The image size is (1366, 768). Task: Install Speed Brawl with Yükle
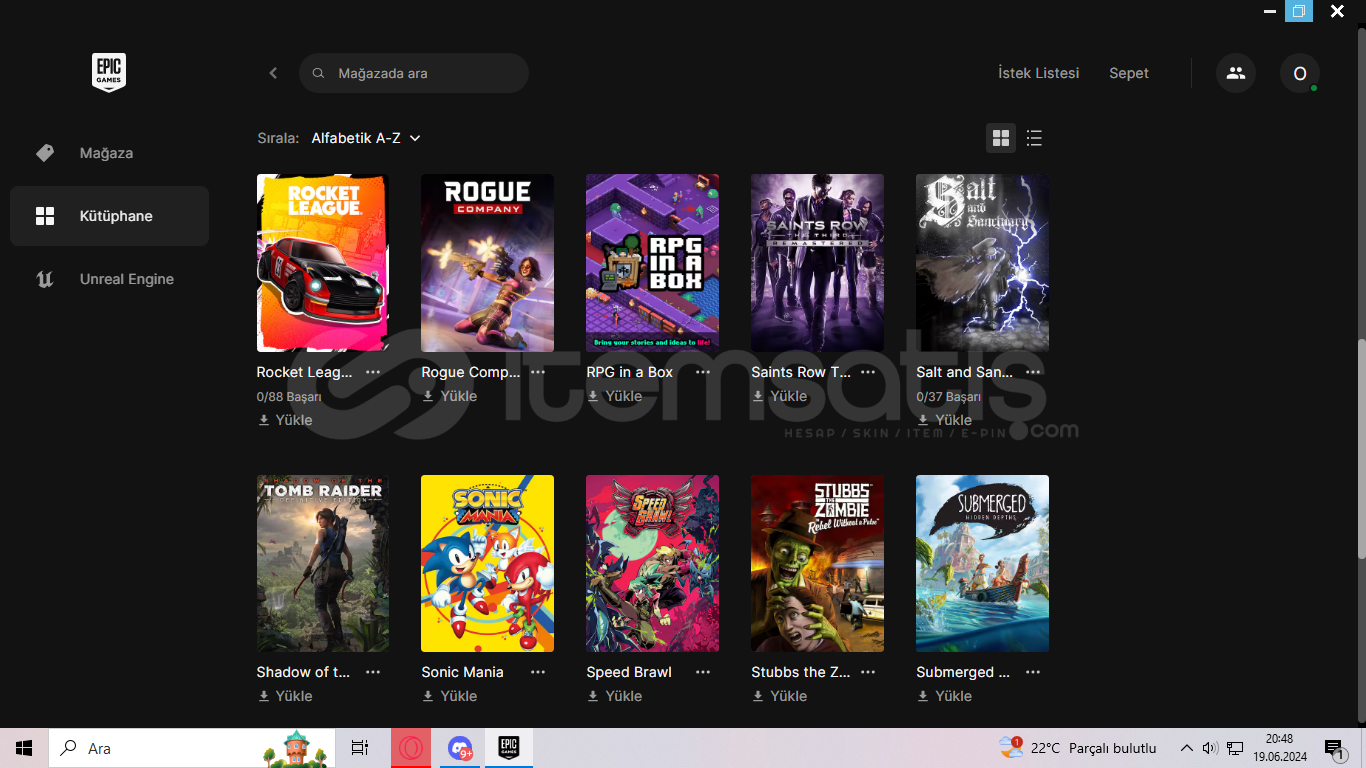pos(614,696)
